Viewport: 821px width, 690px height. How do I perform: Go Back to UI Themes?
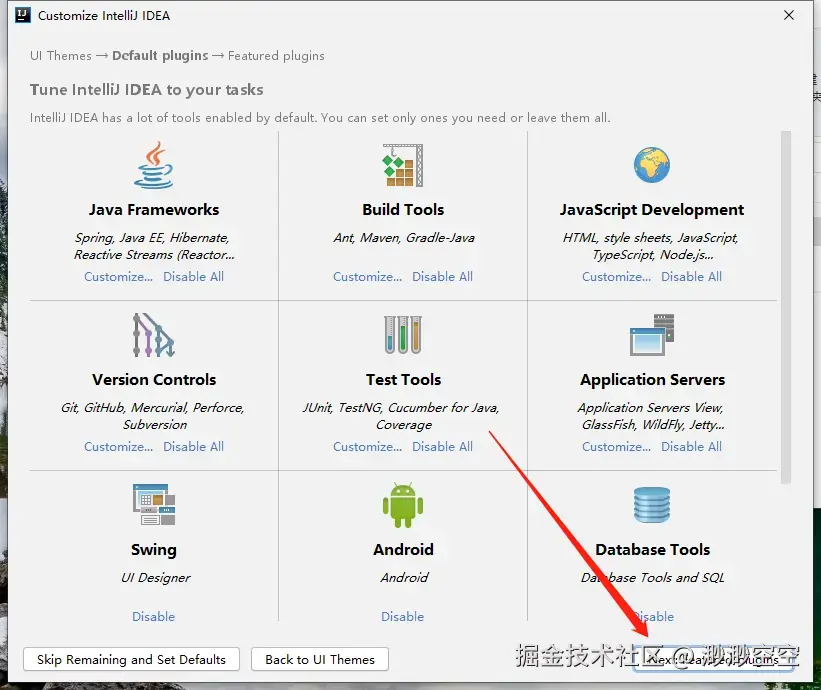coord(320,659)
